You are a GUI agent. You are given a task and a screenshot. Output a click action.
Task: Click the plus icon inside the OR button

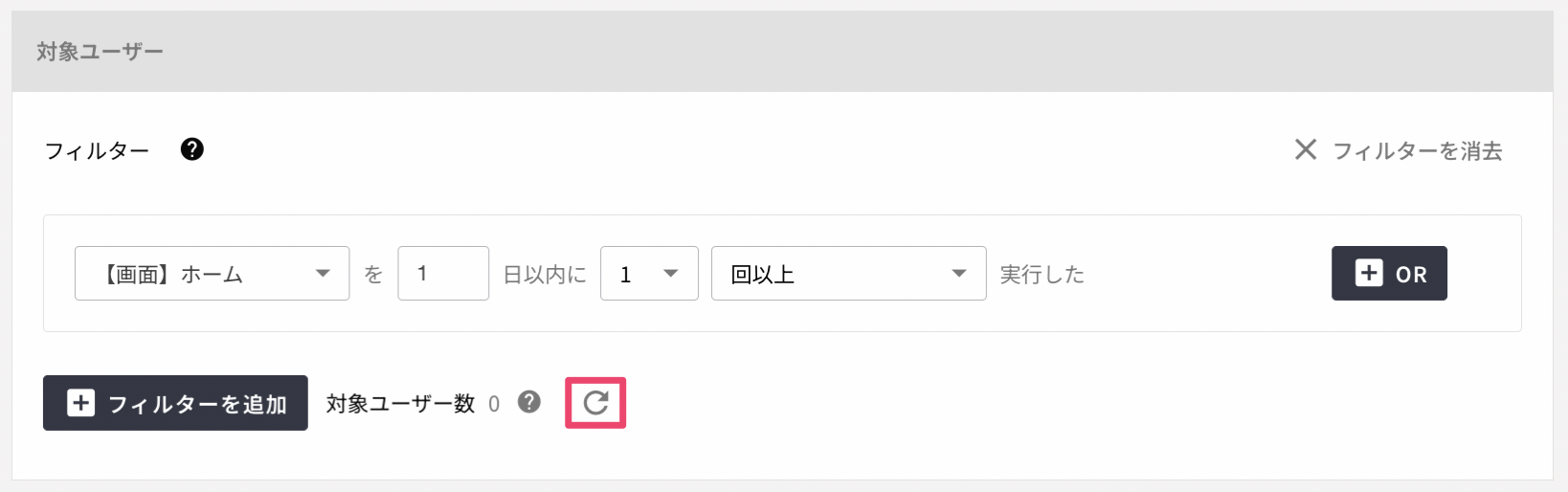pos(1369,273)
